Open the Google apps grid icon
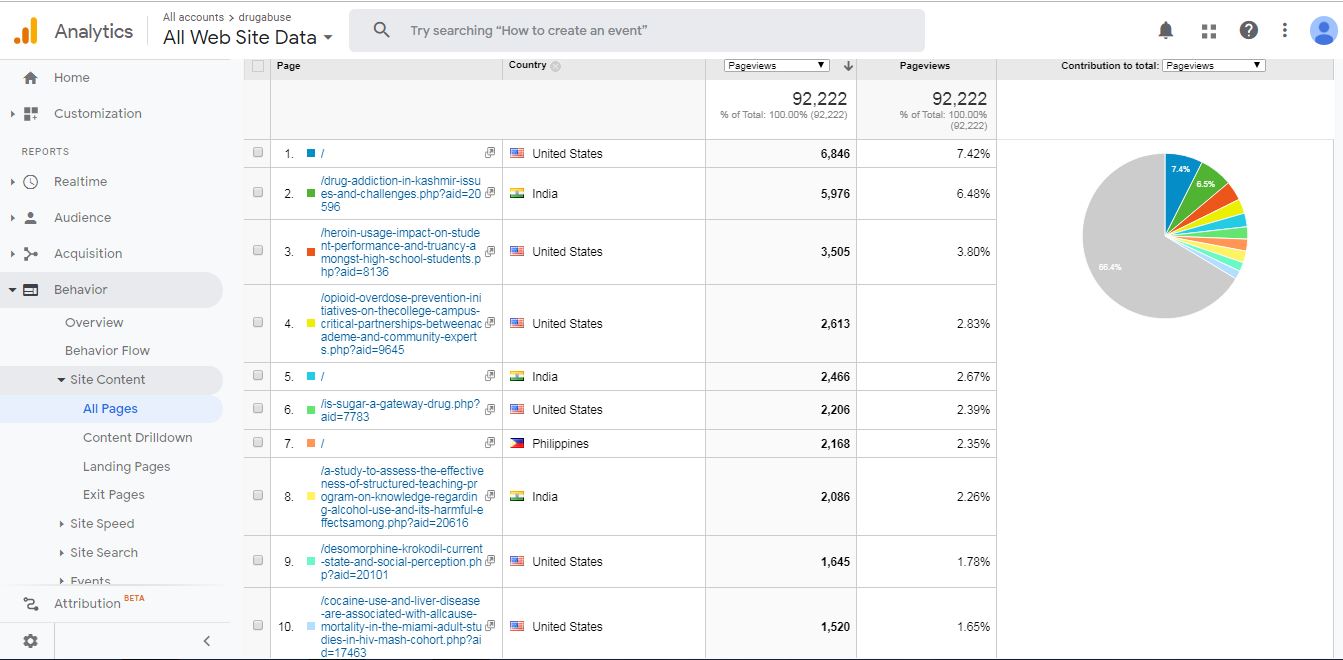Image resolution: width=1343 pixels, height=660 pixels. pos(1208,31)
